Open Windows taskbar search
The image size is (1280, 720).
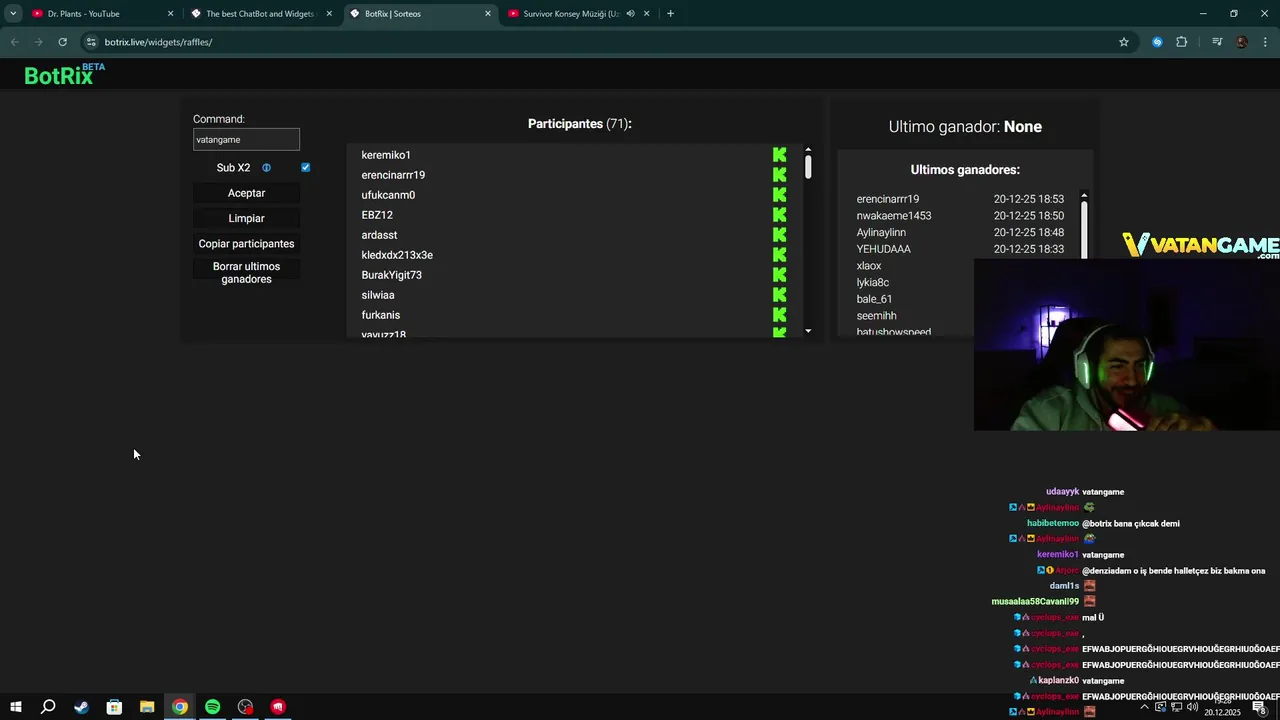48,707
